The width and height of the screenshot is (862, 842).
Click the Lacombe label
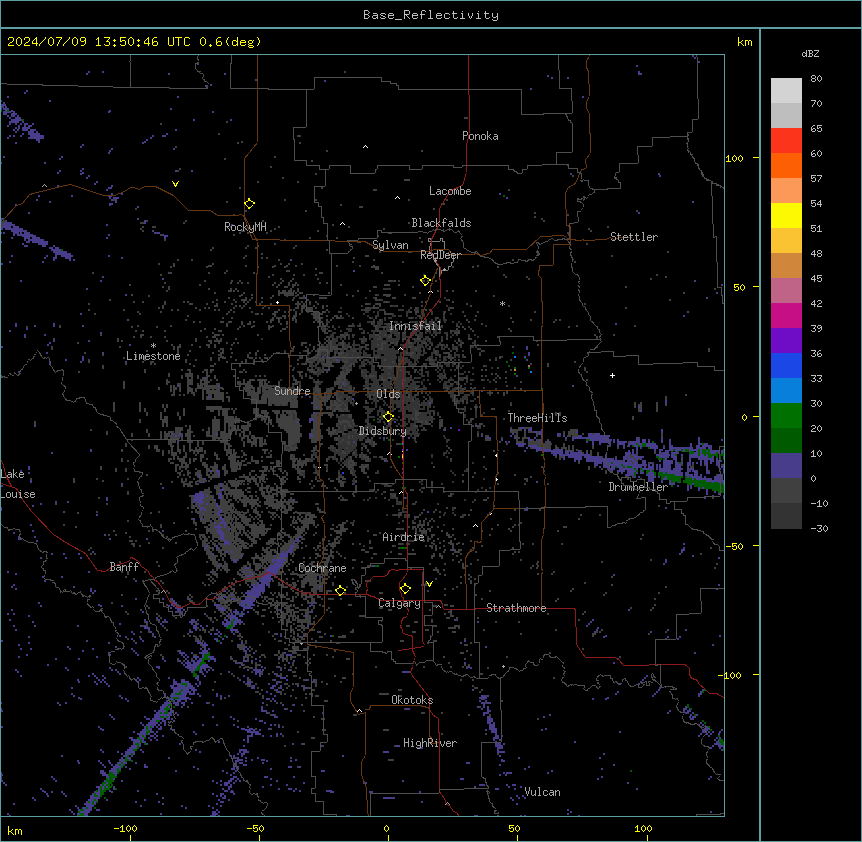point(450,191)
